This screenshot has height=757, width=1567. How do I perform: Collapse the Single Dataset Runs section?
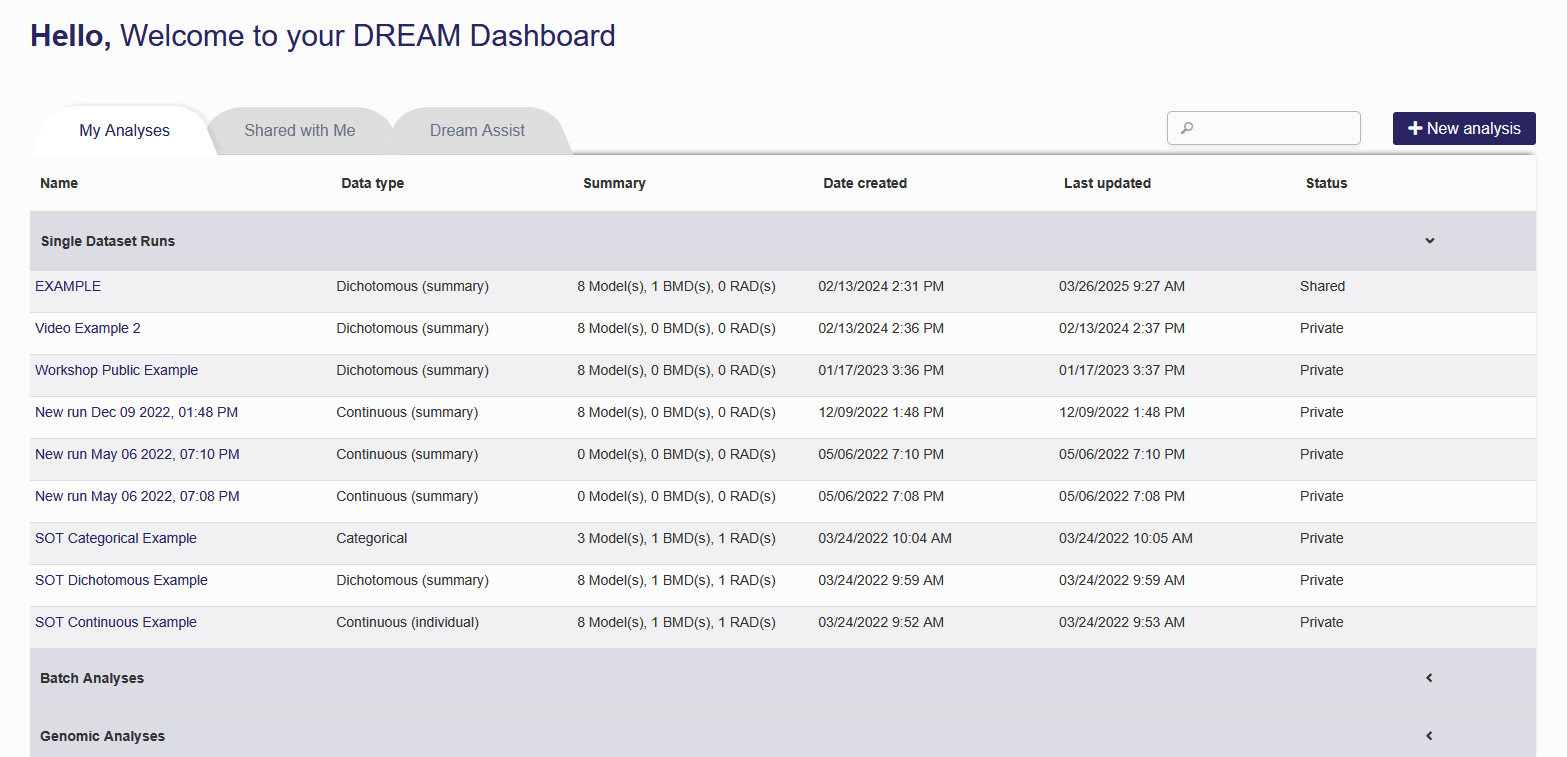tap(1429, 241)
